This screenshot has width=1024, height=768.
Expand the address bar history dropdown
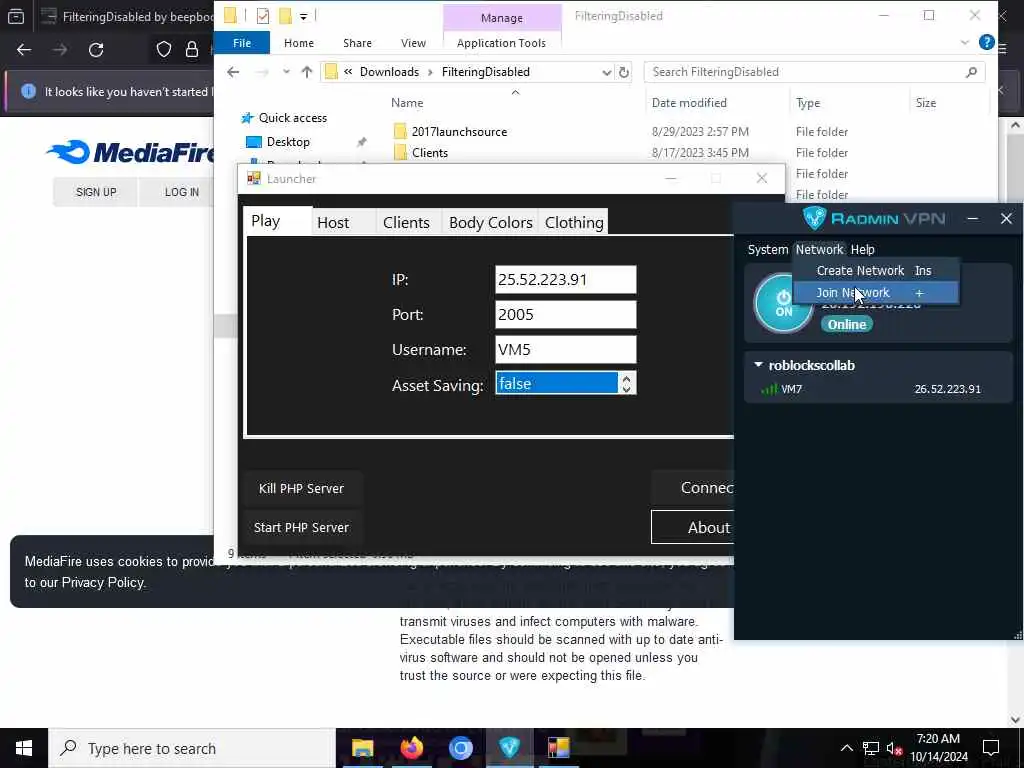606,72
